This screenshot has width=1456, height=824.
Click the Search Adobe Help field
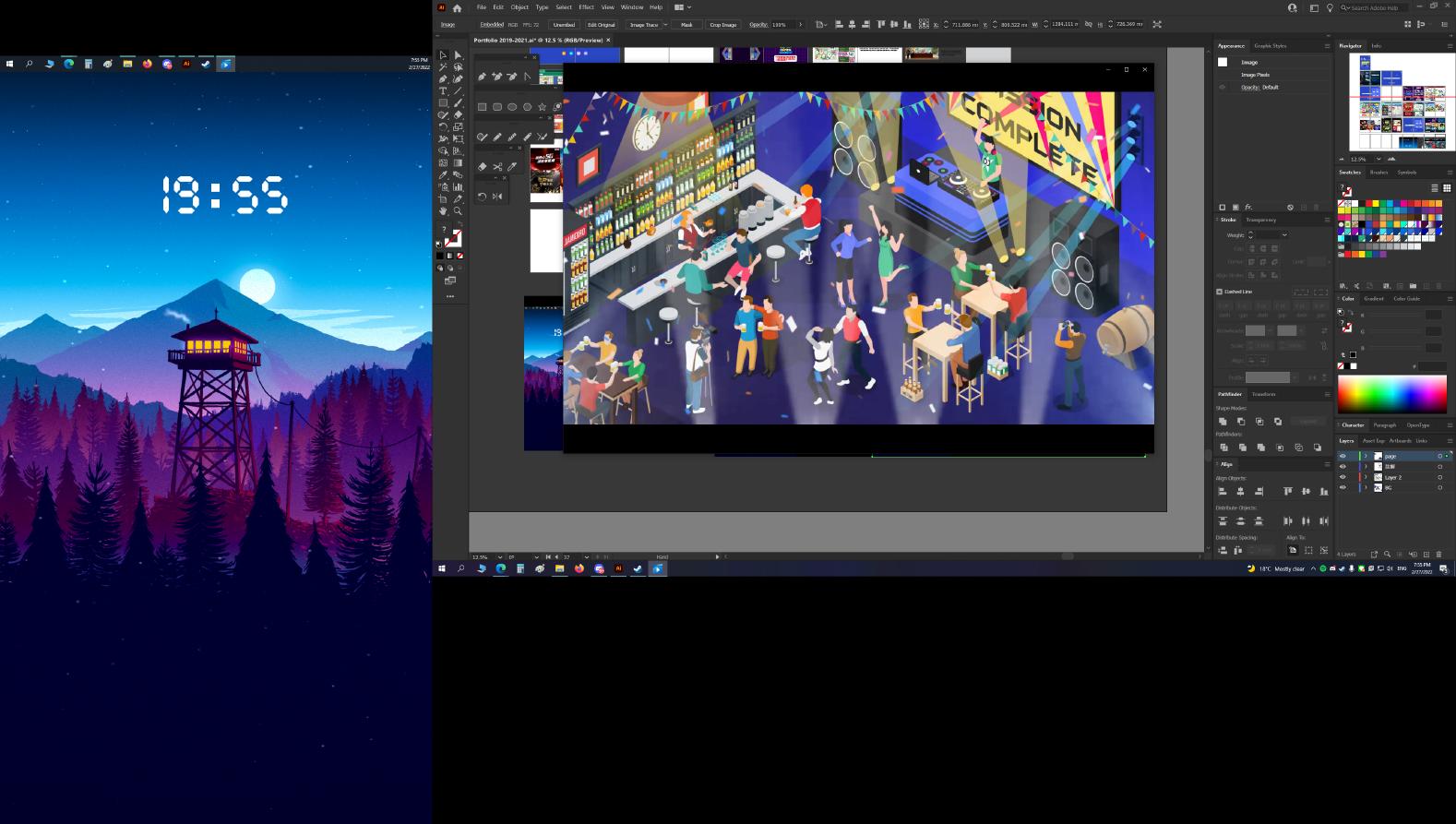click(x=1376, y=7)
